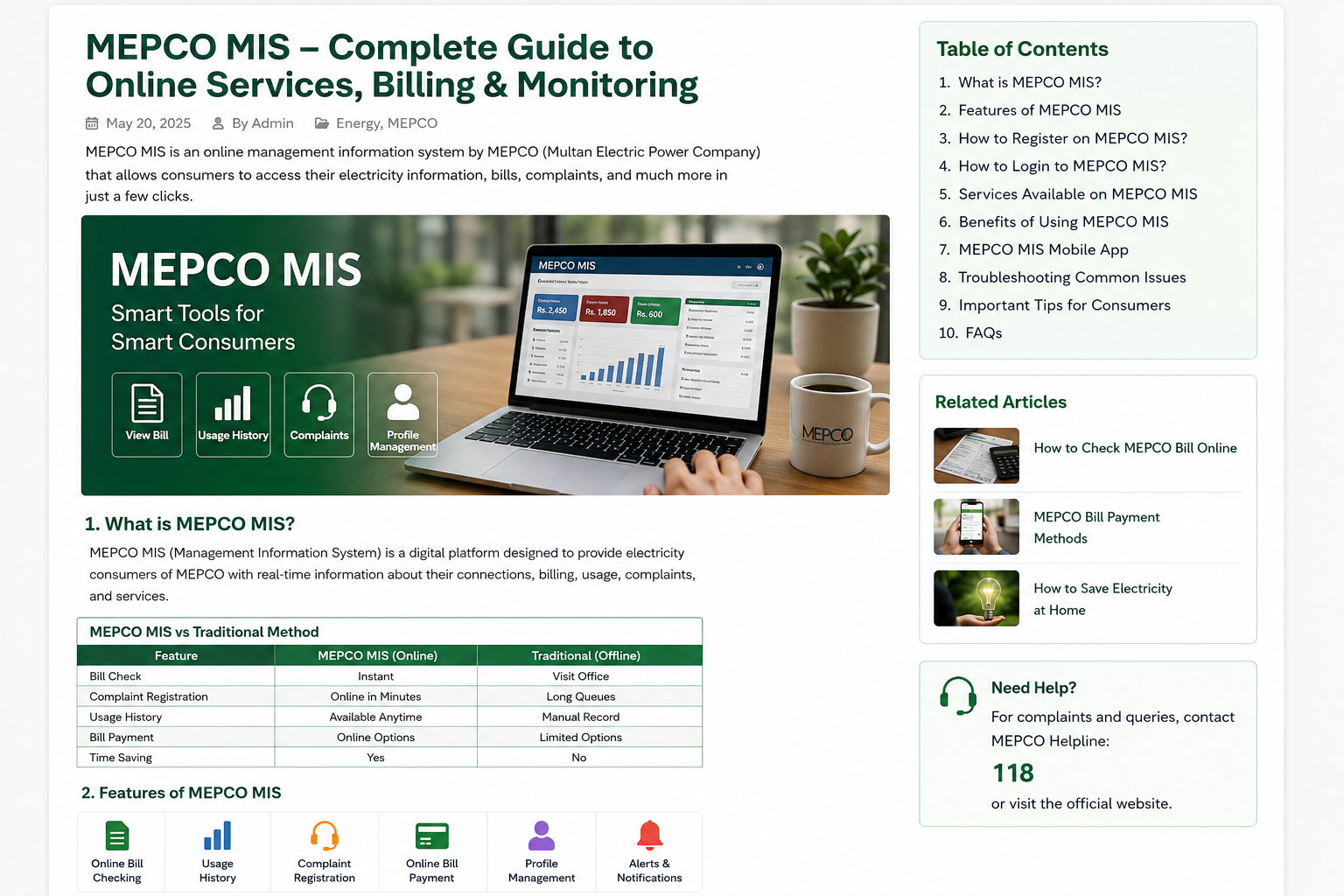This screenshot has width=1344, height=896.
Task: Select the Alerts & Notifications bell icon
Action: [x=649, y=836]
